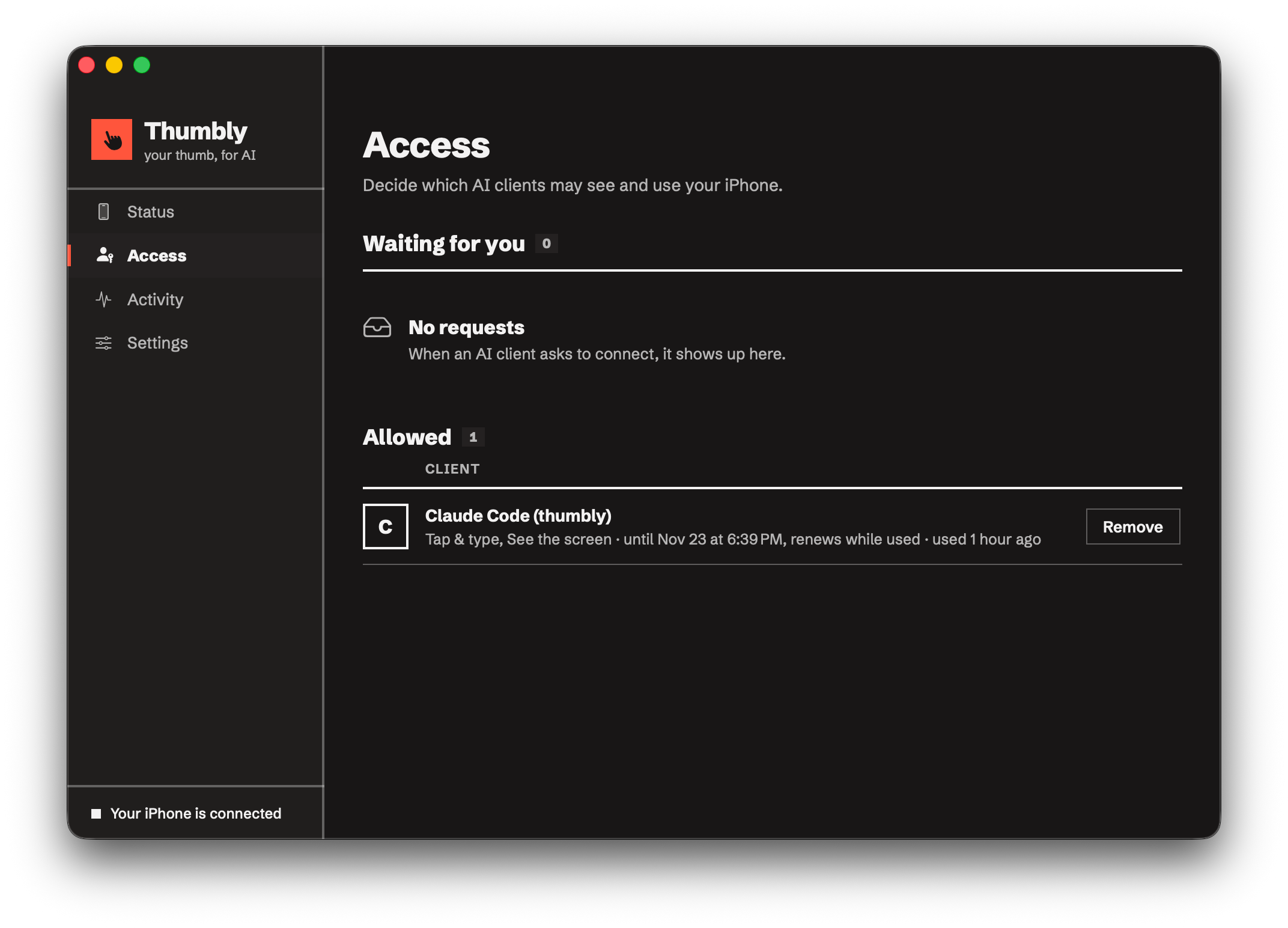Click the Thumbly hand logo icon
1288x928 pixels.
(x=112, y=139)
